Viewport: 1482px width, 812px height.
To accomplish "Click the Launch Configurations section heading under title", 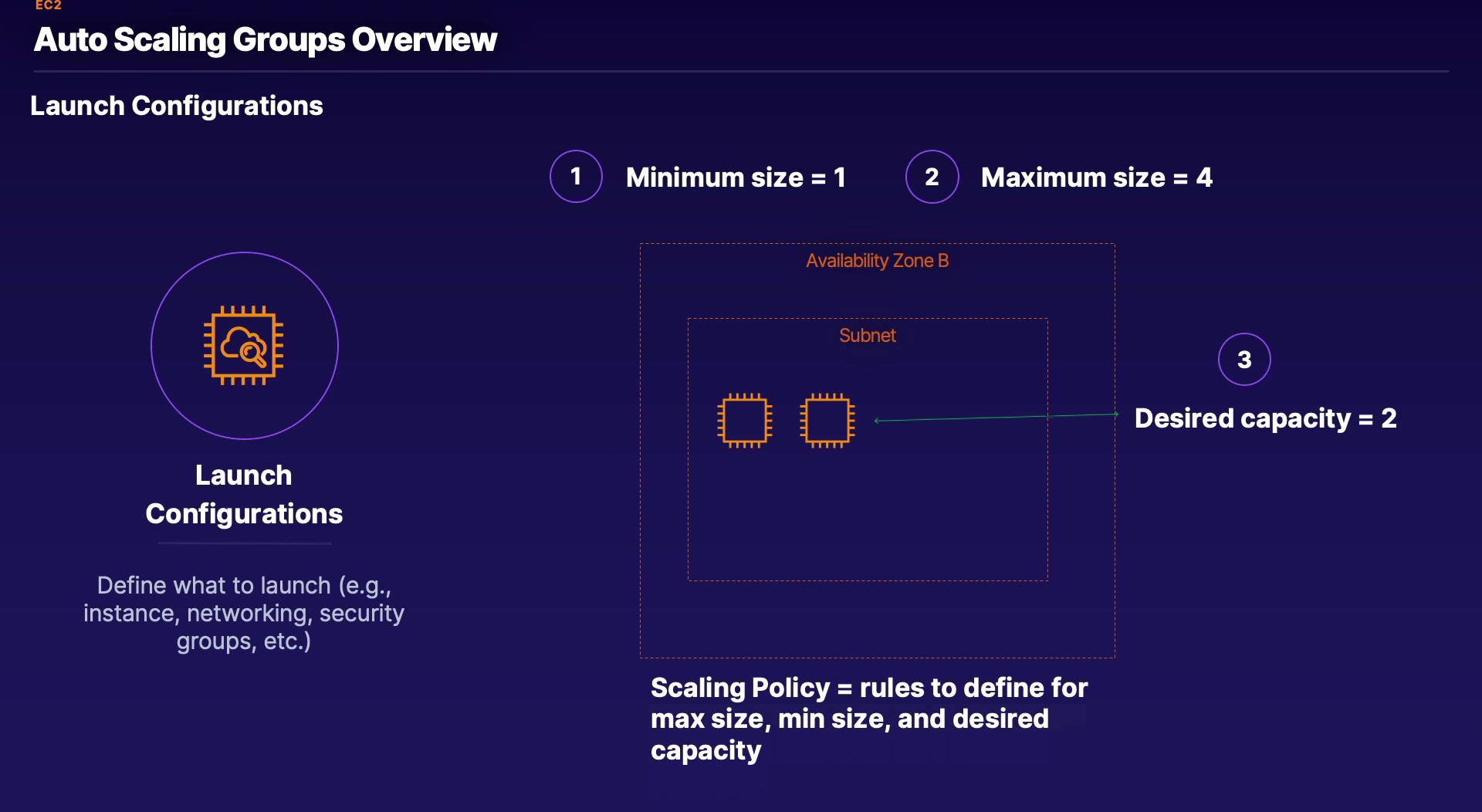I will (x=176, y=106).
